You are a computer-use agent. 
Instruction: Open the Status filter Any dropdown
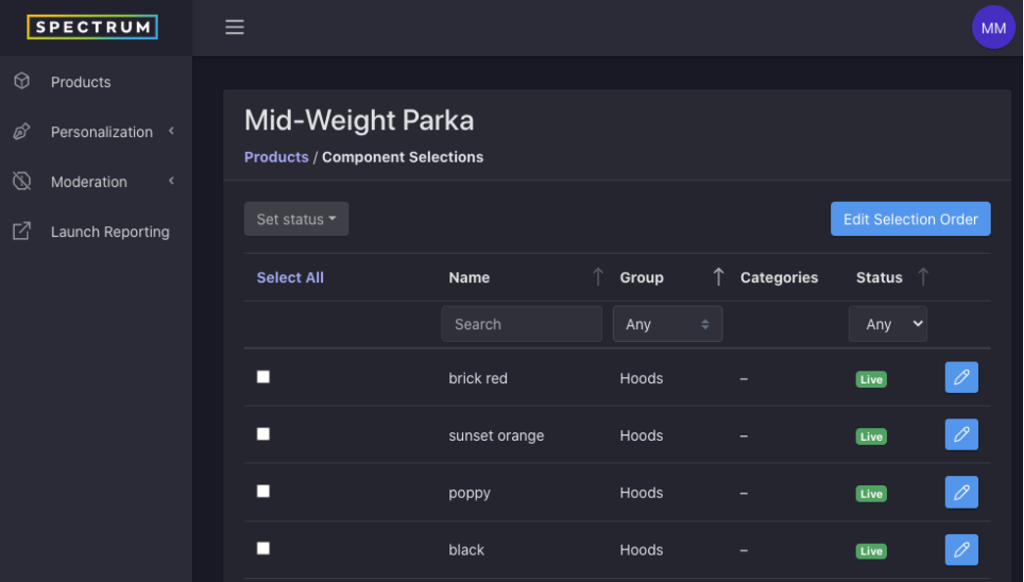click(x=888, y=324)
